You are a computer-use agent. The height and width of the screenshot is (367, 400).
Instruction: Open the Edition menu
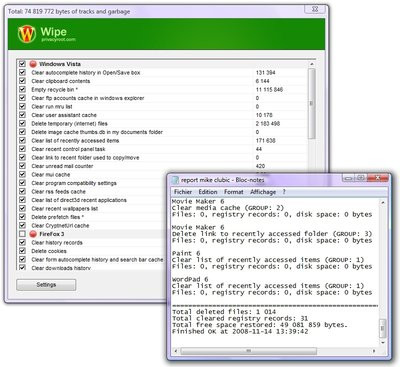pos(208,192)
